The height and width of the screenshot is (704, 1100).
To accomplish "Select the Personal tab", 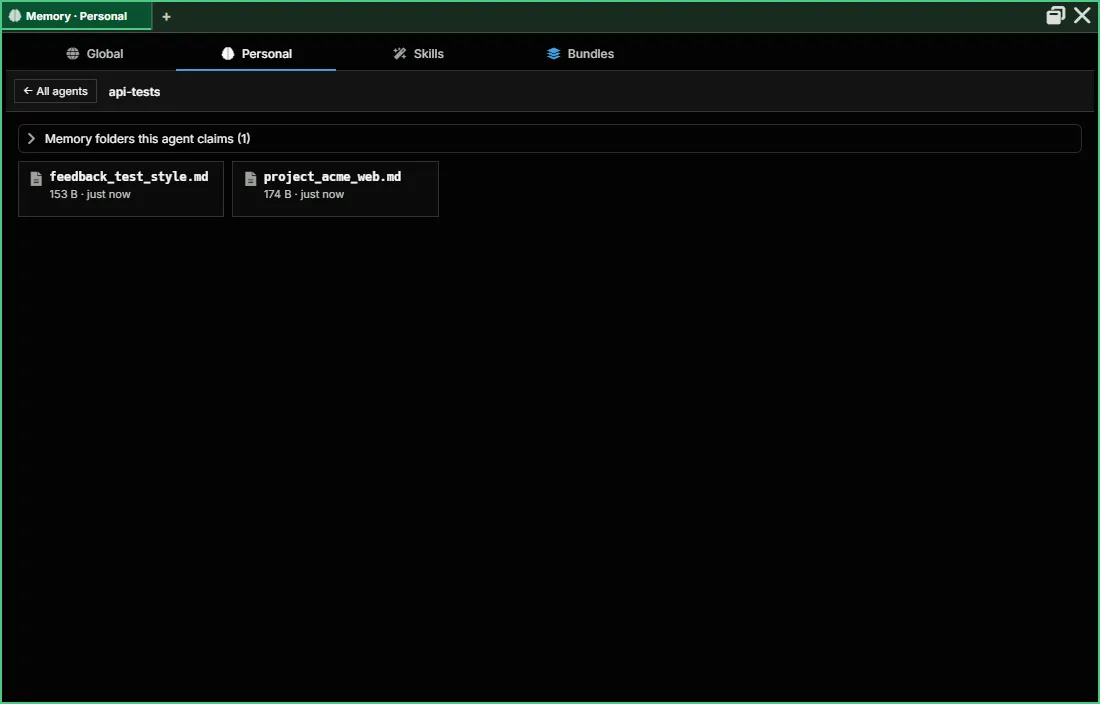I will (256, 54).
